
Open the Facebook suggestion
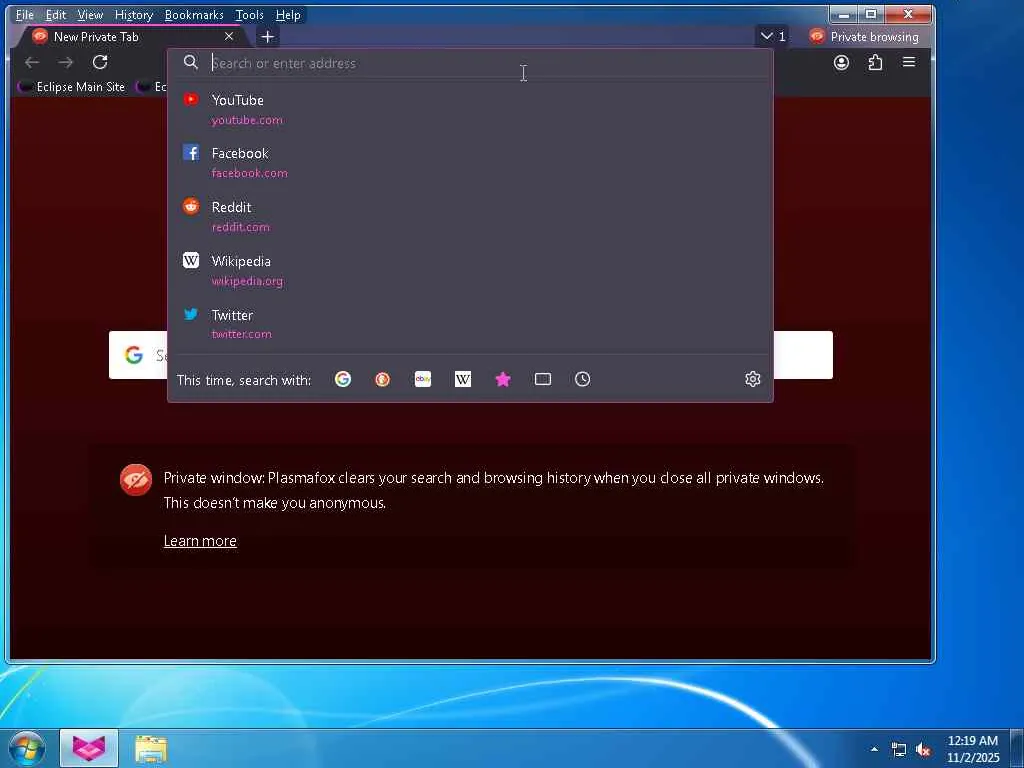click(x=470, y=163)
